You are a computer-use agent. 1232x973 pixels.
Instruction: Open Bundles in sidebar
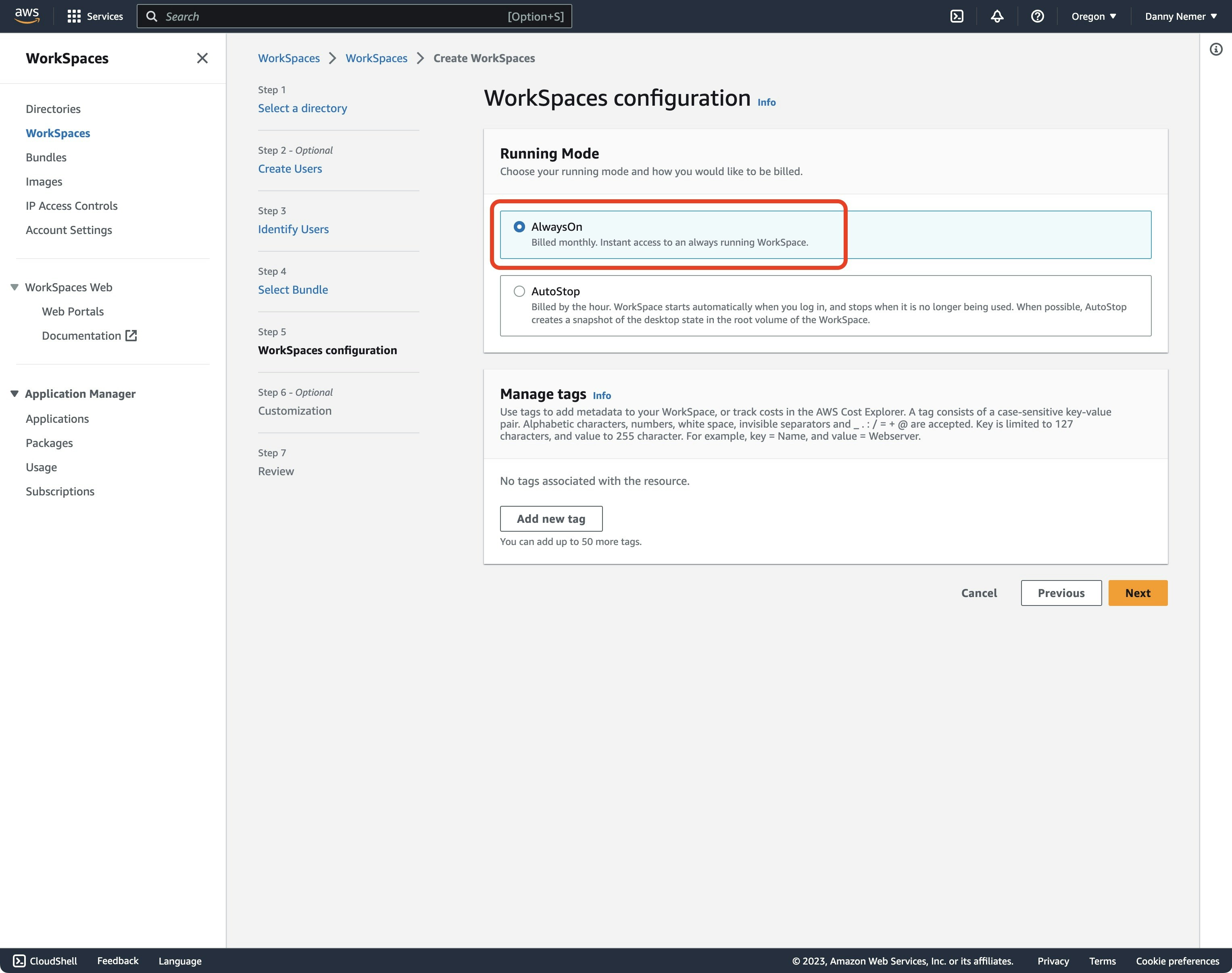[46, 157]
